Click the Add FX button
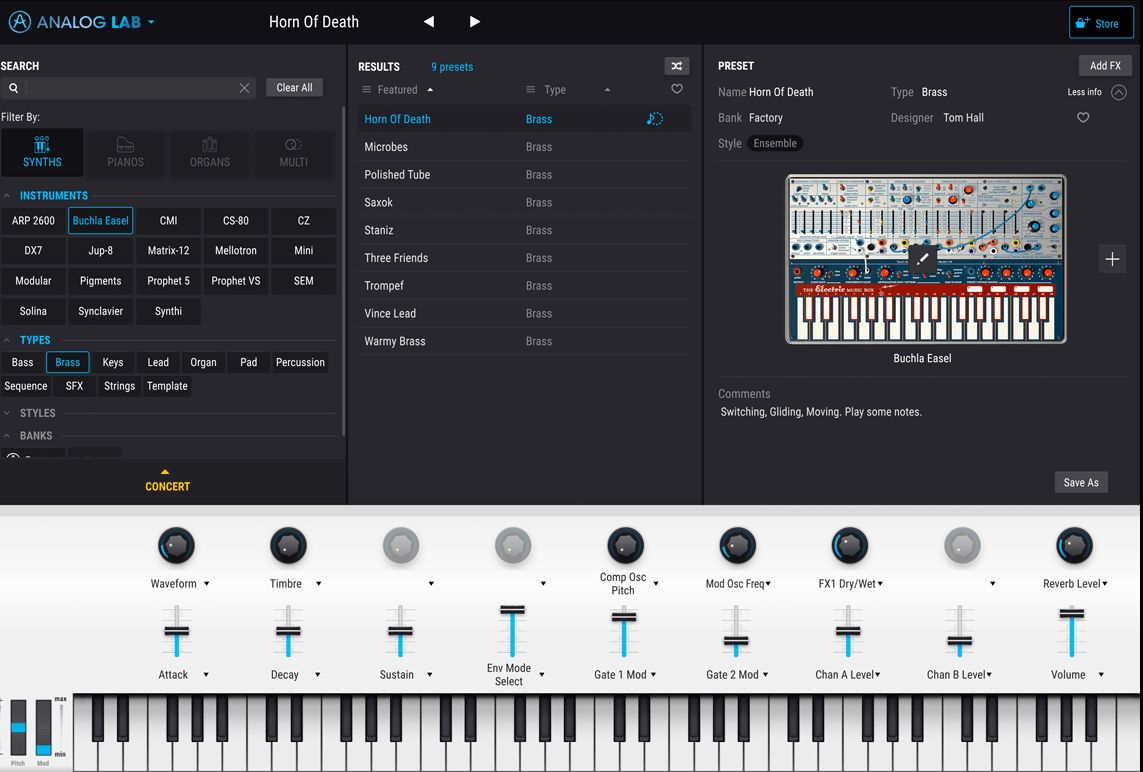The width and height of the screenshot is (1143, 772). 1104,65
